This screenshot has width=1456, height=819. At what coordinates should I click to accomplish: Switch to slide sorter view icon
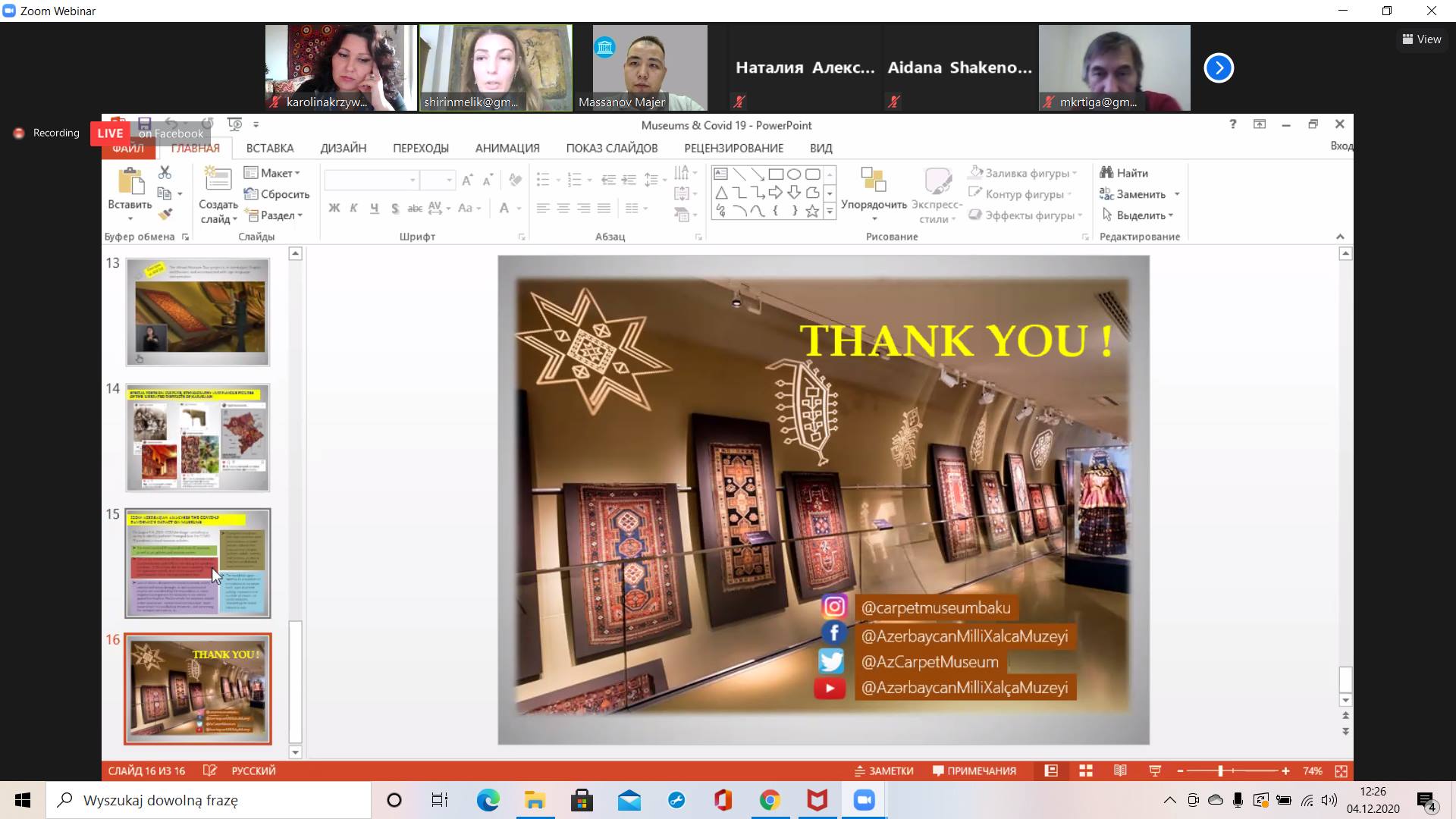[1086, 770]
